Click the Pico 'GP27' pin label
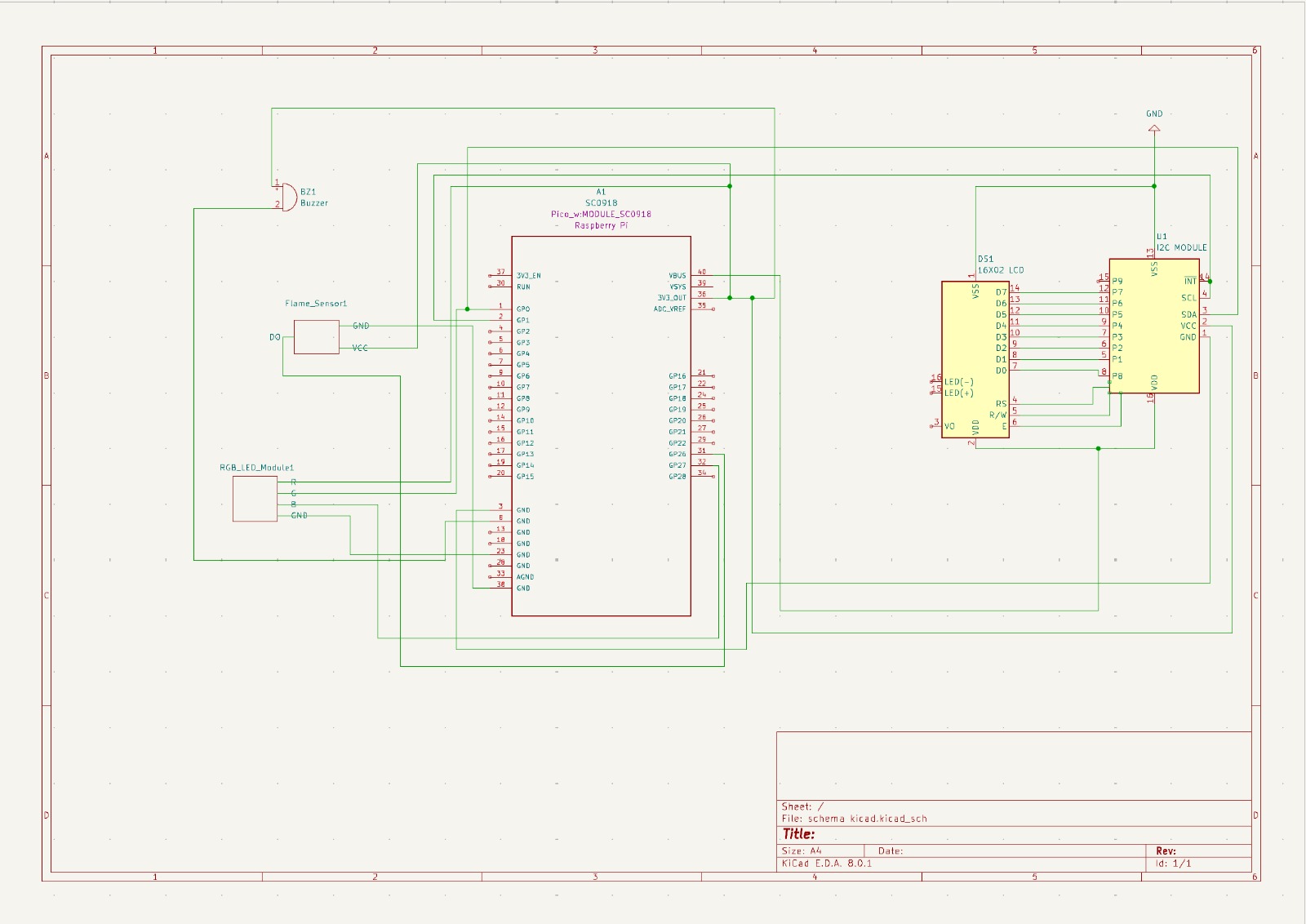Screen dimensions: 1306x924 (x=677, y=466)
